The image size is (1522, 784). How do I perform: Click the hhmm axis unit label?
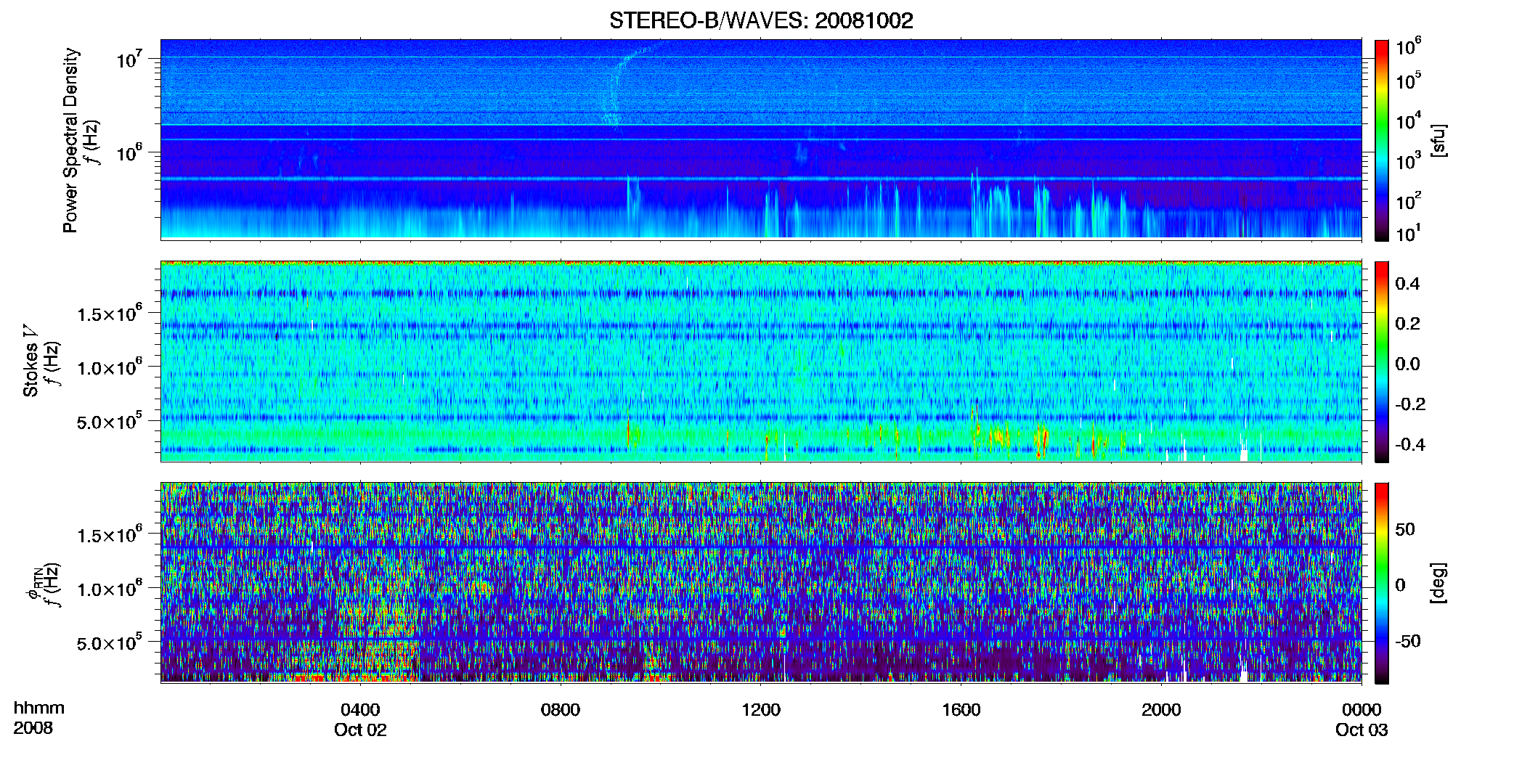click(x=38, y=708)
